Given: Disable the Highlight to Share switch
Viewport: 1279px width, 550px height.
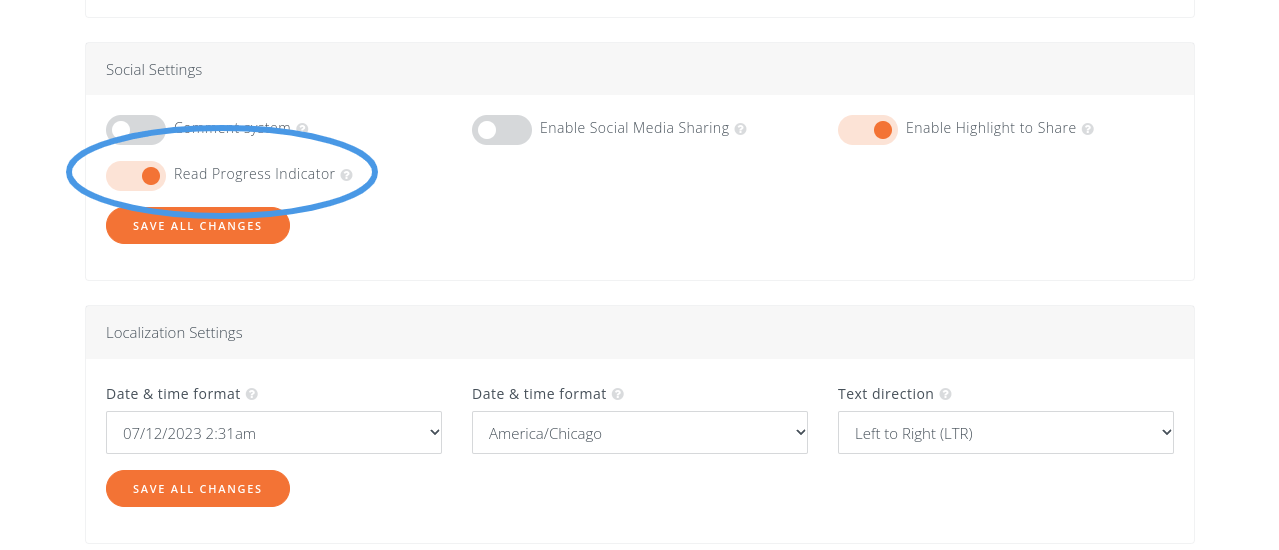Looking at the screenshot, I should (x=868, y=129).
